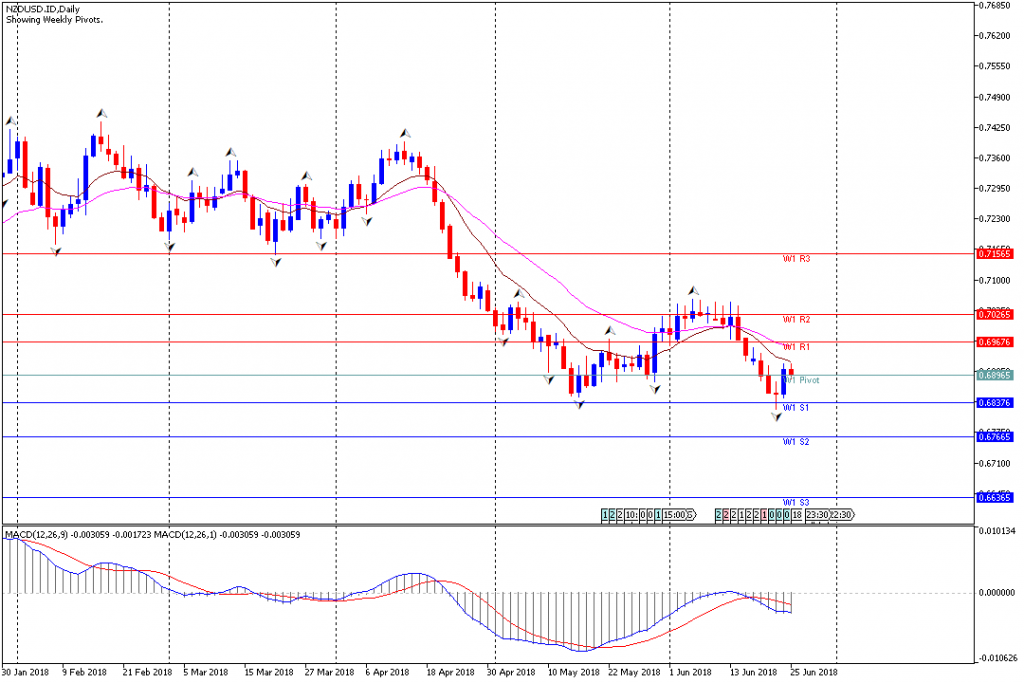
Task: Select the W1 S2 support label
Action: point(796,441)
